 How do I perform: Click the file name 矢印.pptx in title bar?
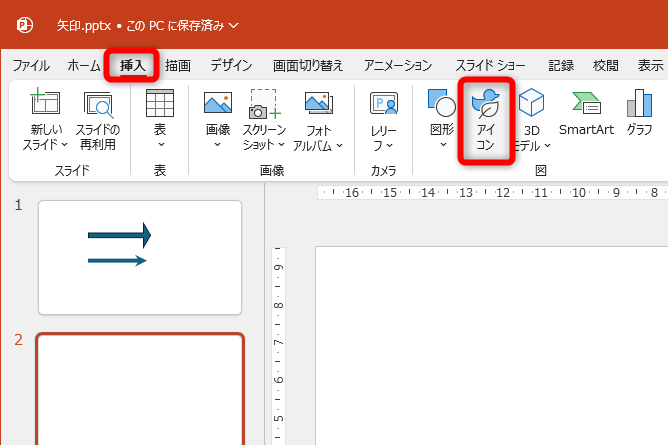tap(84, 26)
